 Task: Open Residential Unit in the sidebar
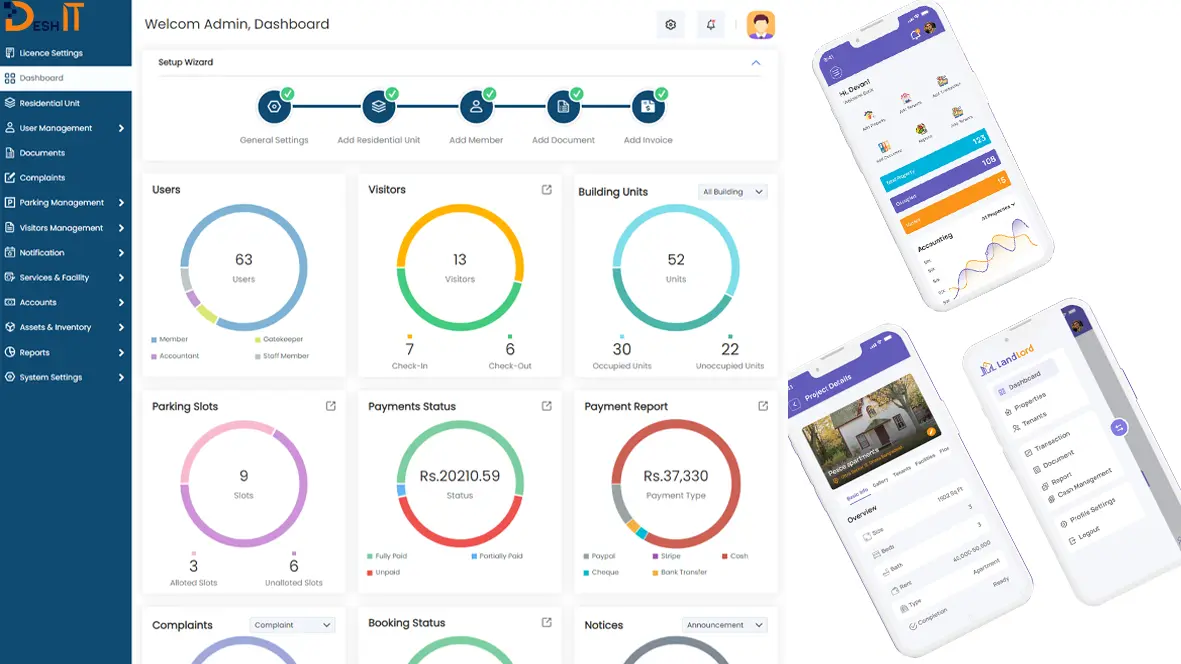tap(50, 103)
